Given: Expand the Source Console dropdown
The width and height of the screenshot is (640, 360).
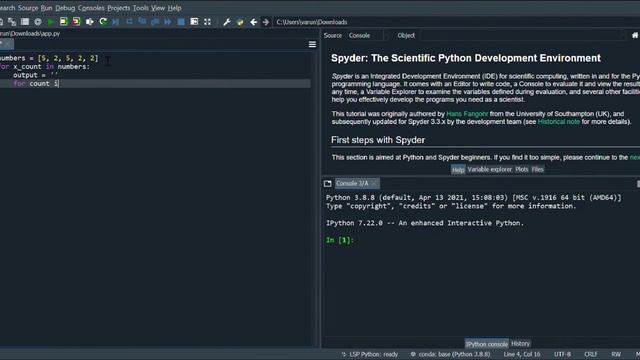Looking at the screenshot, I should (x=366, y=36).
